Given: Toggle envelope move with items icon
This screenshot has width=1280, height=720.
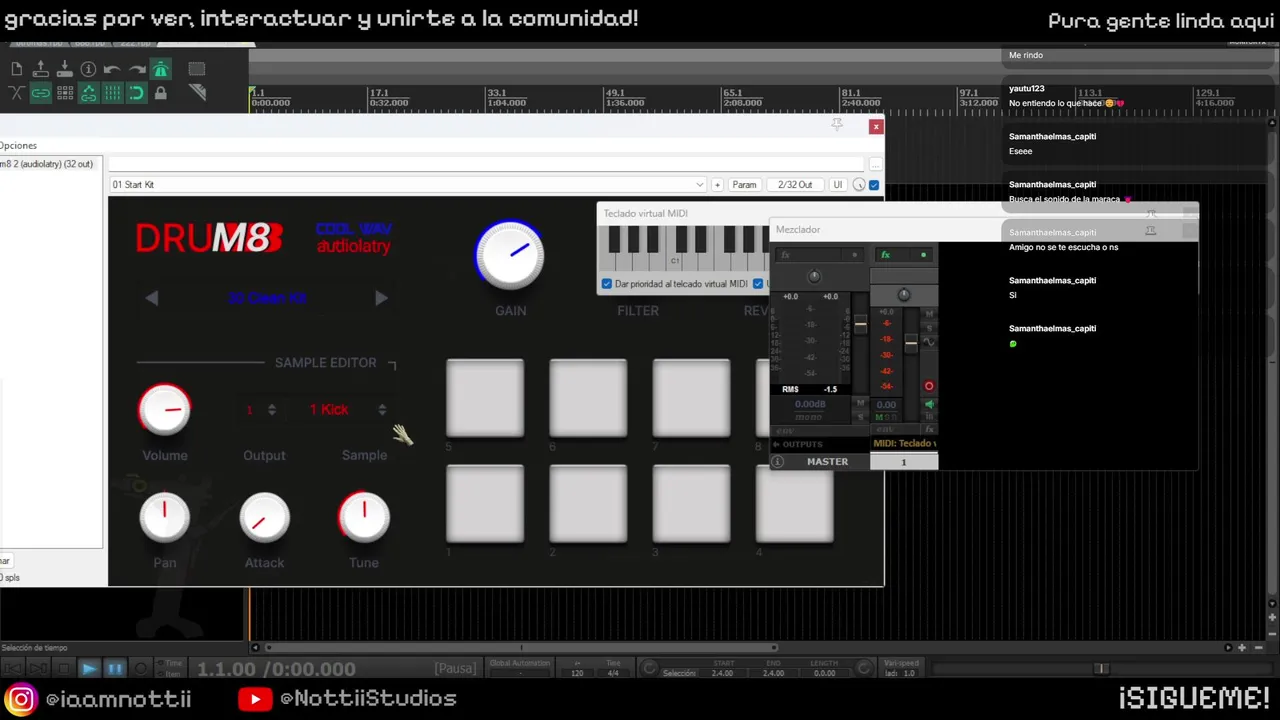Looking at the screenshot, I should coord(88,93).
